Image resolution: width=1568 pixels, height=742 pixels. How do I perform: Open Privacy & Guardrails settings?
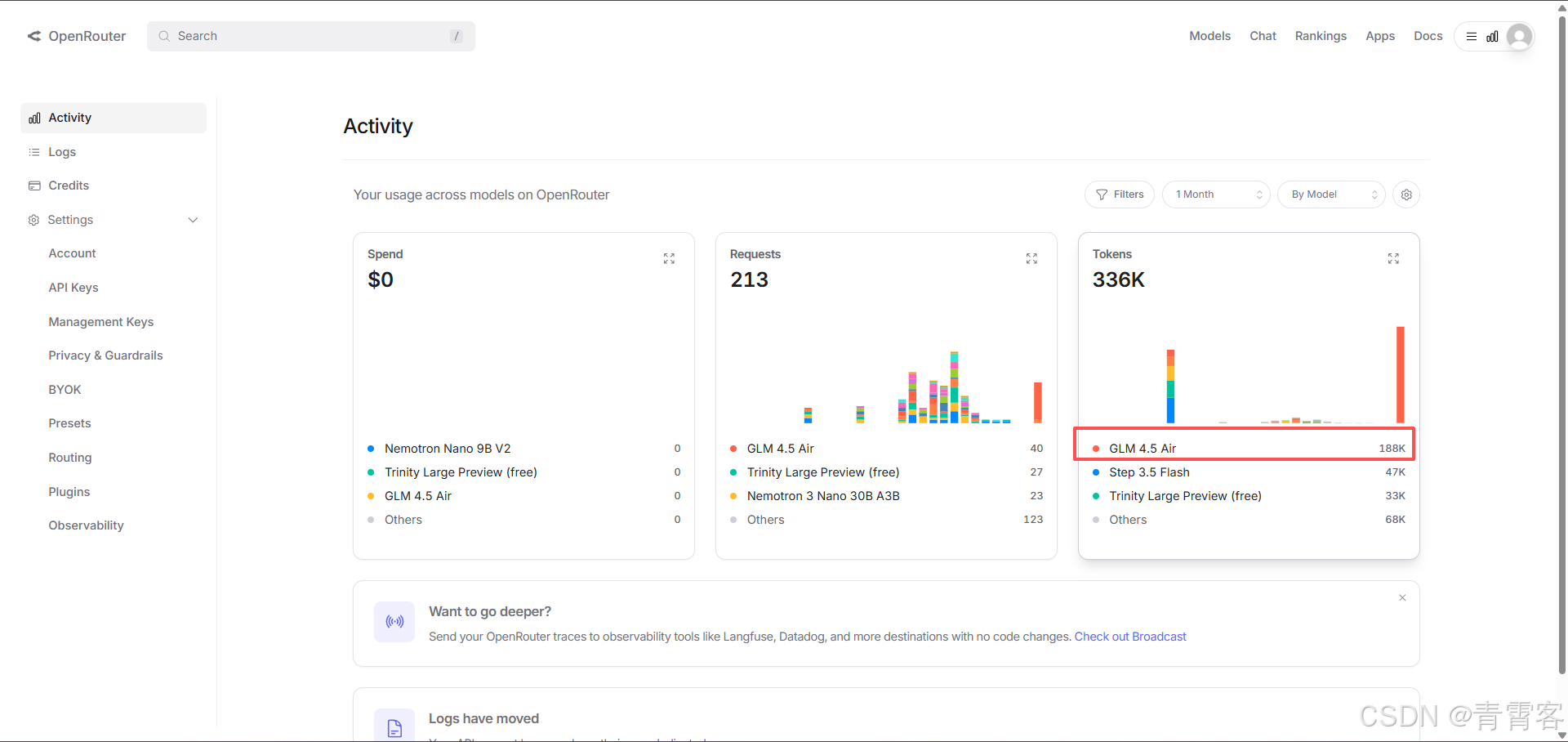pyautogui.click(x=105, y=355)
